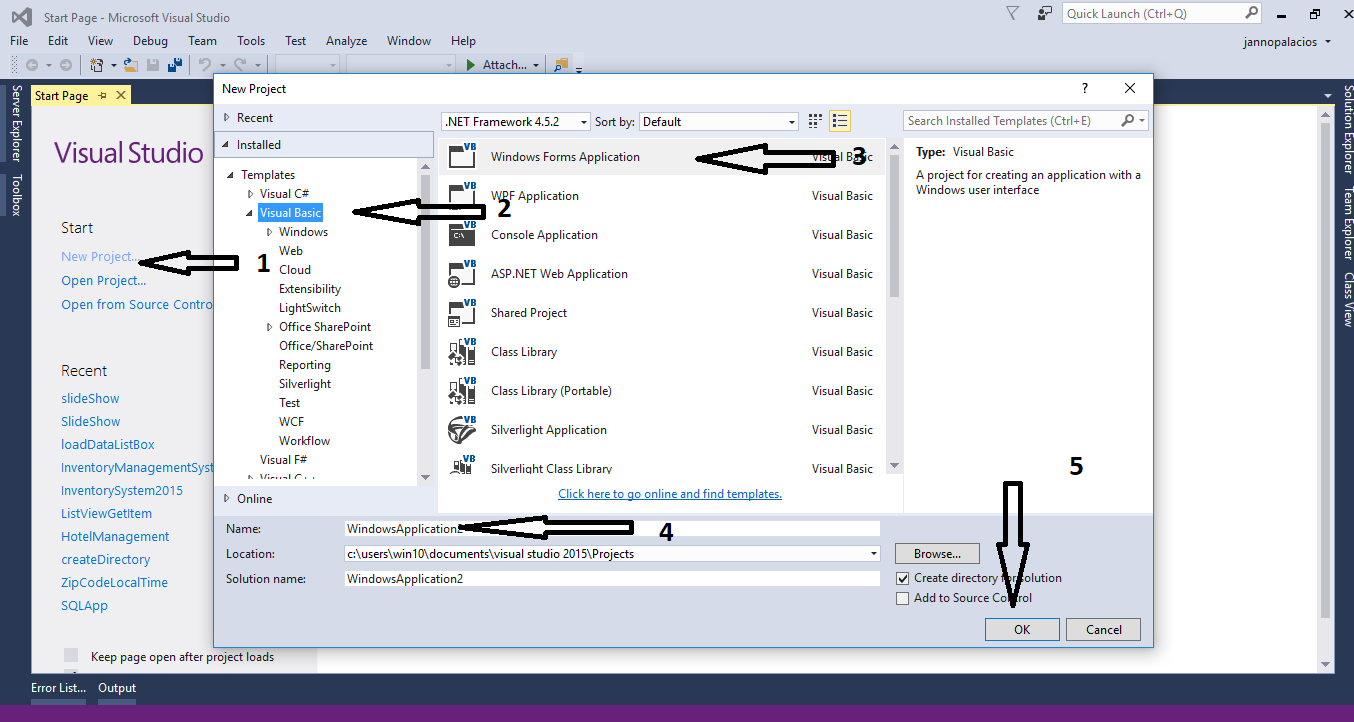
Task: Uncheck Create directory for solution
Action: (x=902, y=578)
